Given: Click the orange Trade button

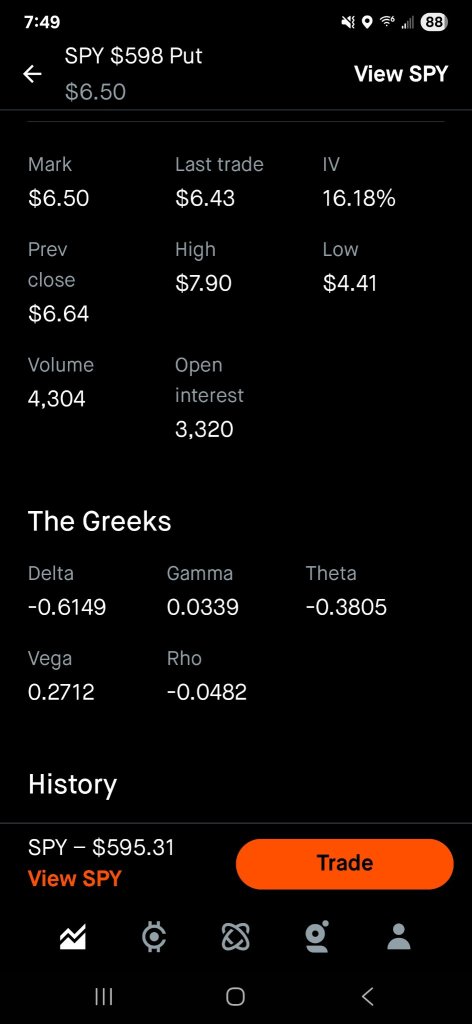Looking at the screenshot, I should tap(345, 863).
